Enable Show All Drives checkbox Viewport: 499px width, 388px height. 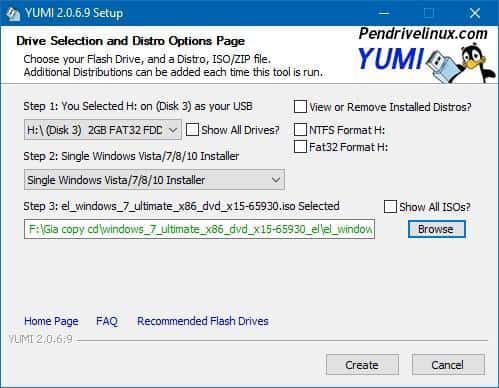pyautogui.click(x=192, y=130)
